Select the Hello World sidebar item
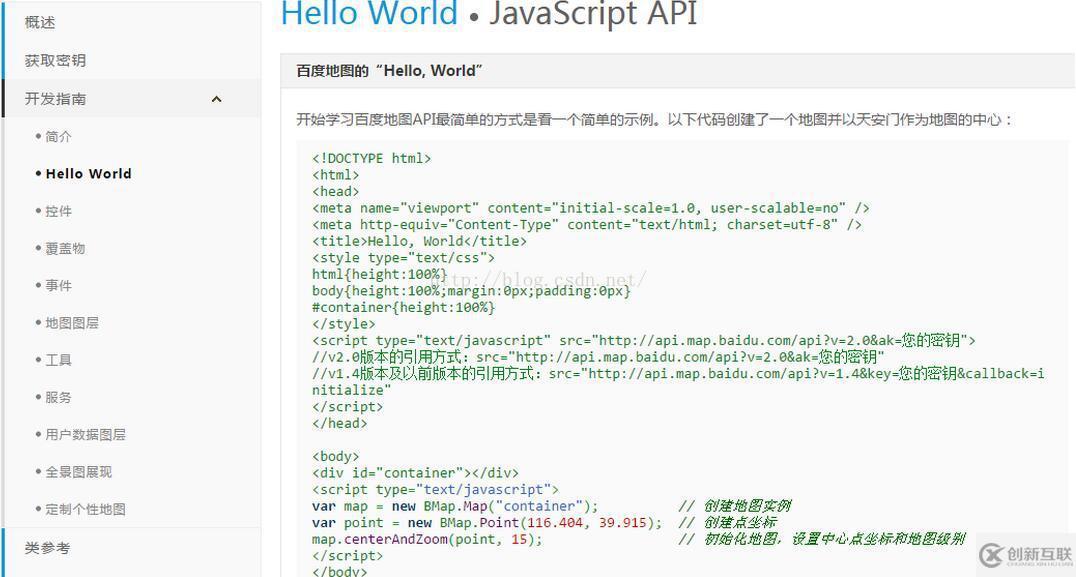The width and height of the screenshot is (1076, 577). point(89,174)
